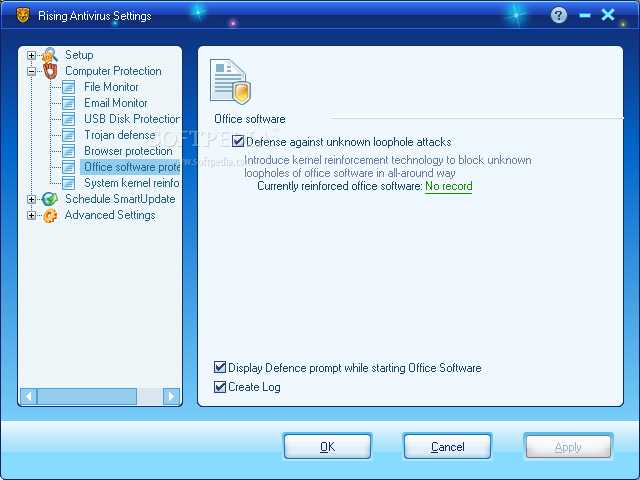640x480 pixels.
Task: Select the Setup tree label
Action: (79, 55)
